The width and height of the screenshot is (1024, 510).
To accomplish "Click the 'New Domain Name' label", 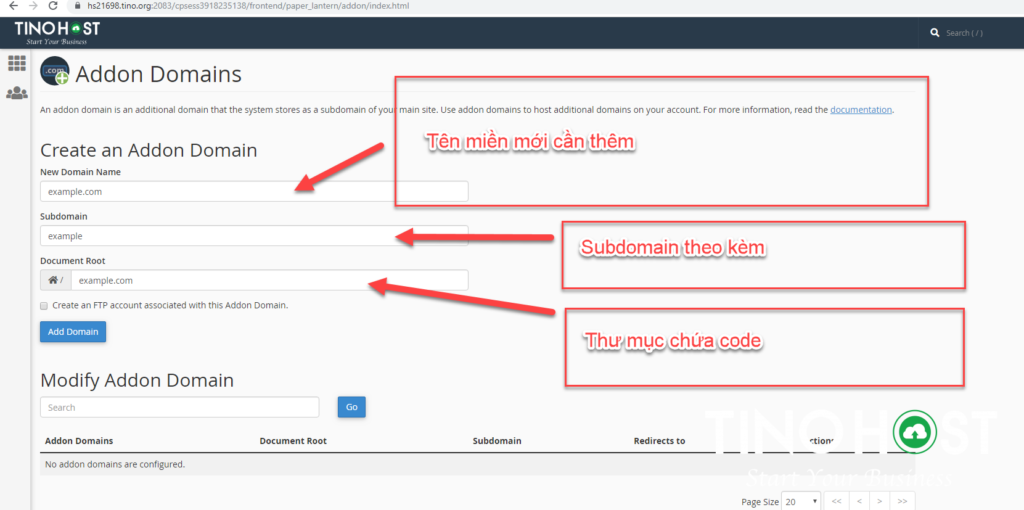I will click(80, 172).
